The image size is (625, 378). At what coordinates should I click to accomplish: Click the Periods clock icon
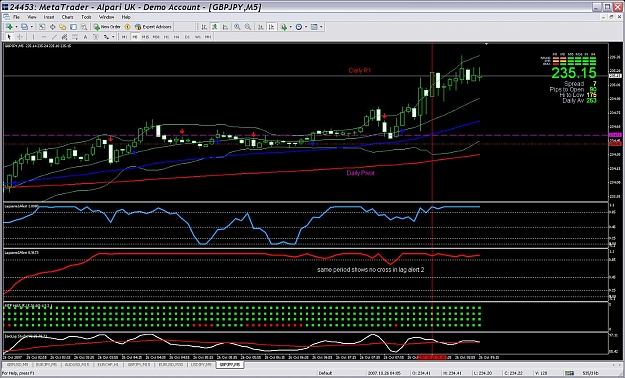(299, 27)
